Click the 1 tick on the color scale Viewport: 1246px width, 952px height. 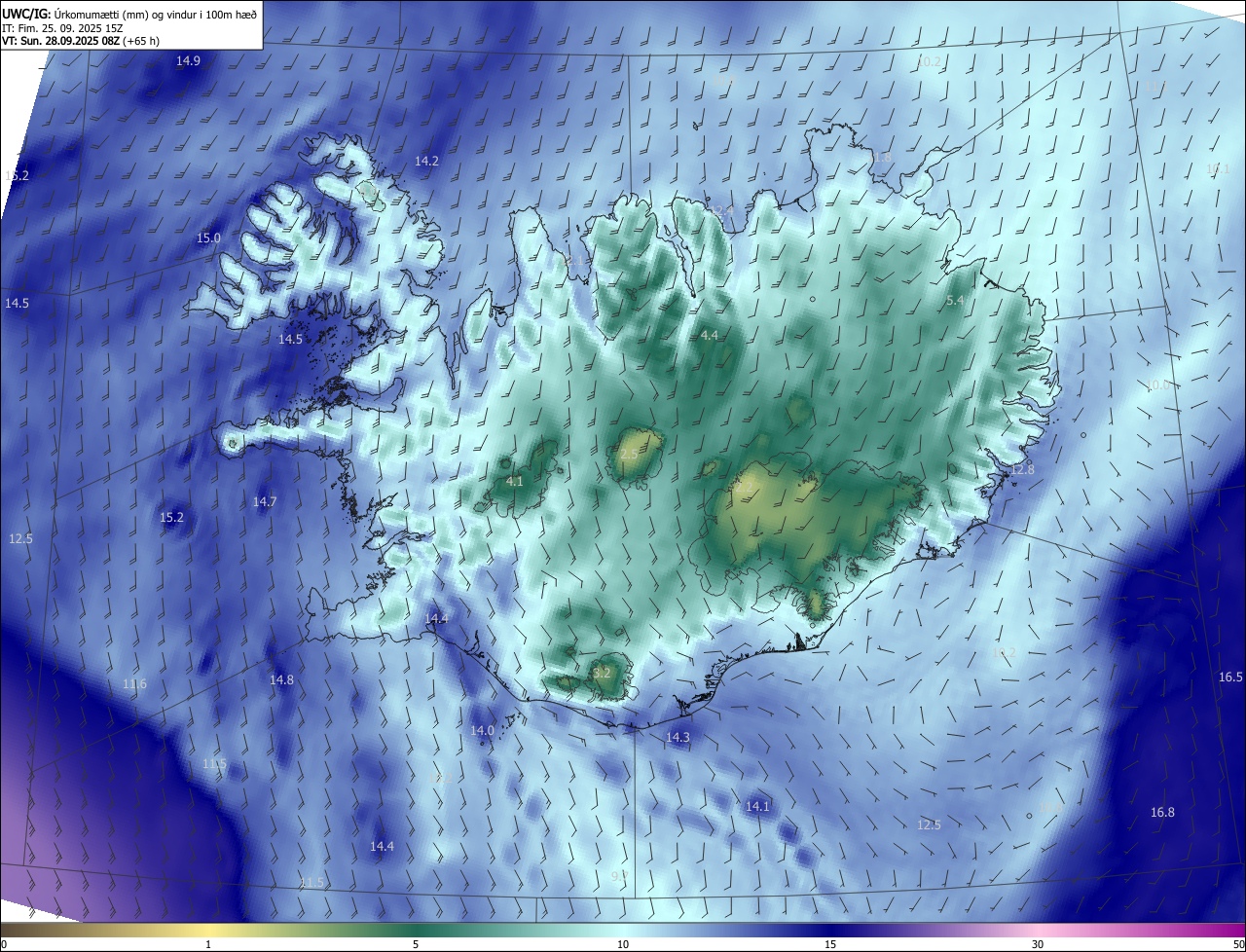pyautogui.click(x=208, y=945)
